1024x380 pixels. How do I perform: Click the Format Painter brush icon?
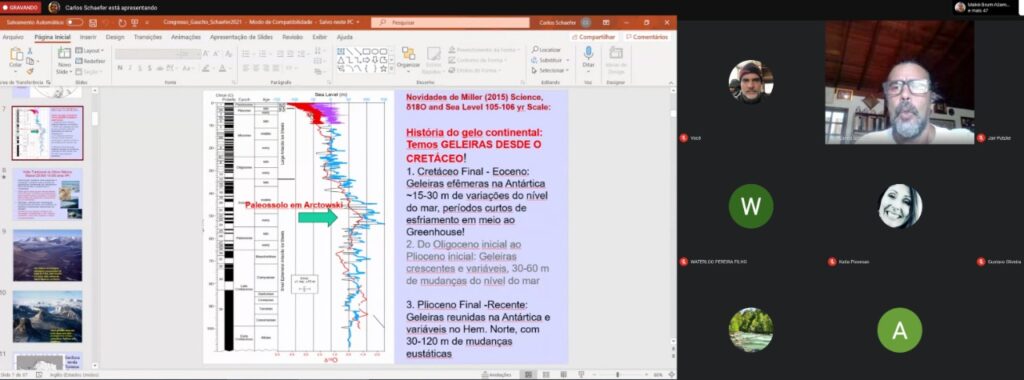coord(30,71)
